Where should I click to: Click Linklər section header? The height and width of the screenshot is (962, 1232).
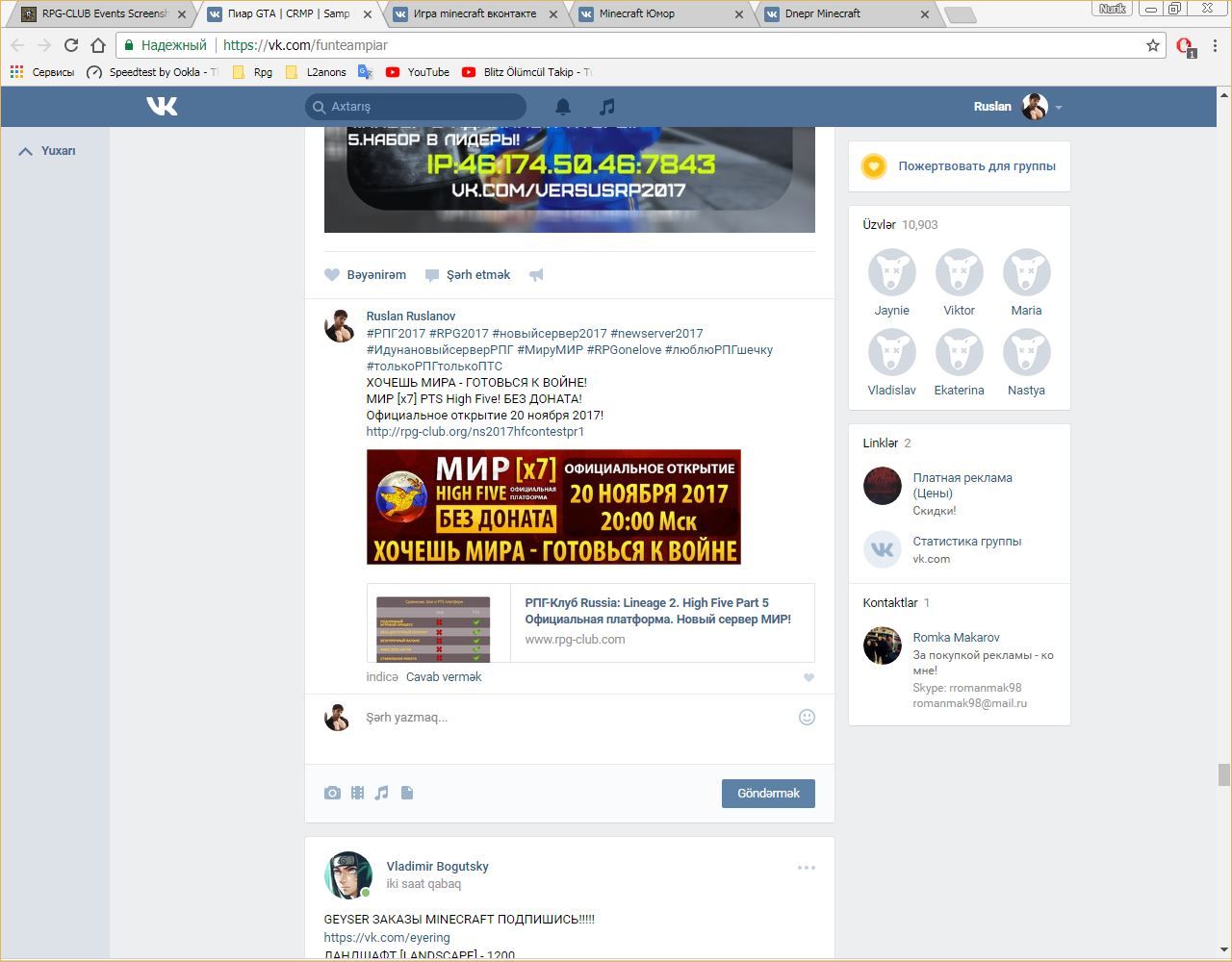click(x=886, y=443)
